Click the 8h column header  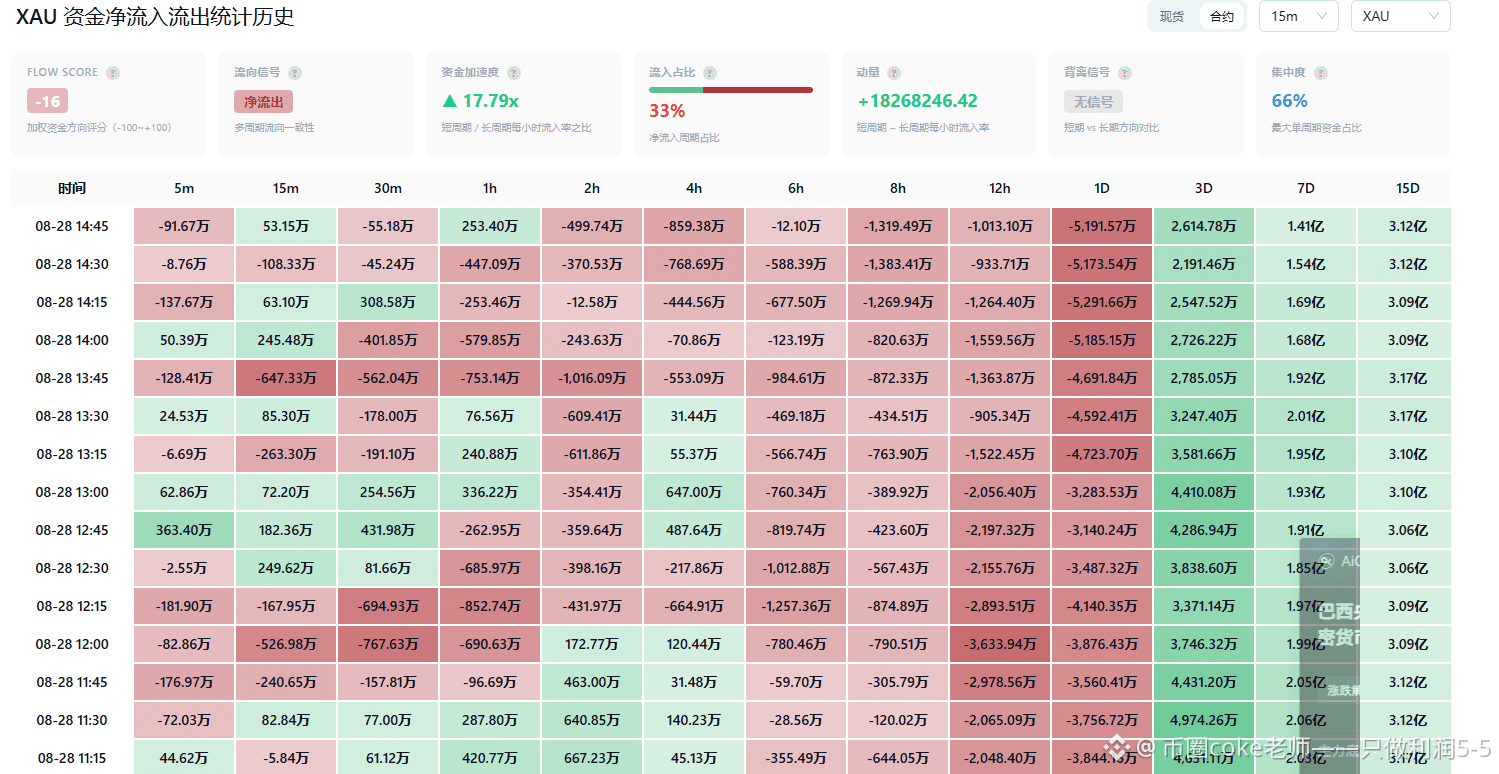(x=898, y=188)
